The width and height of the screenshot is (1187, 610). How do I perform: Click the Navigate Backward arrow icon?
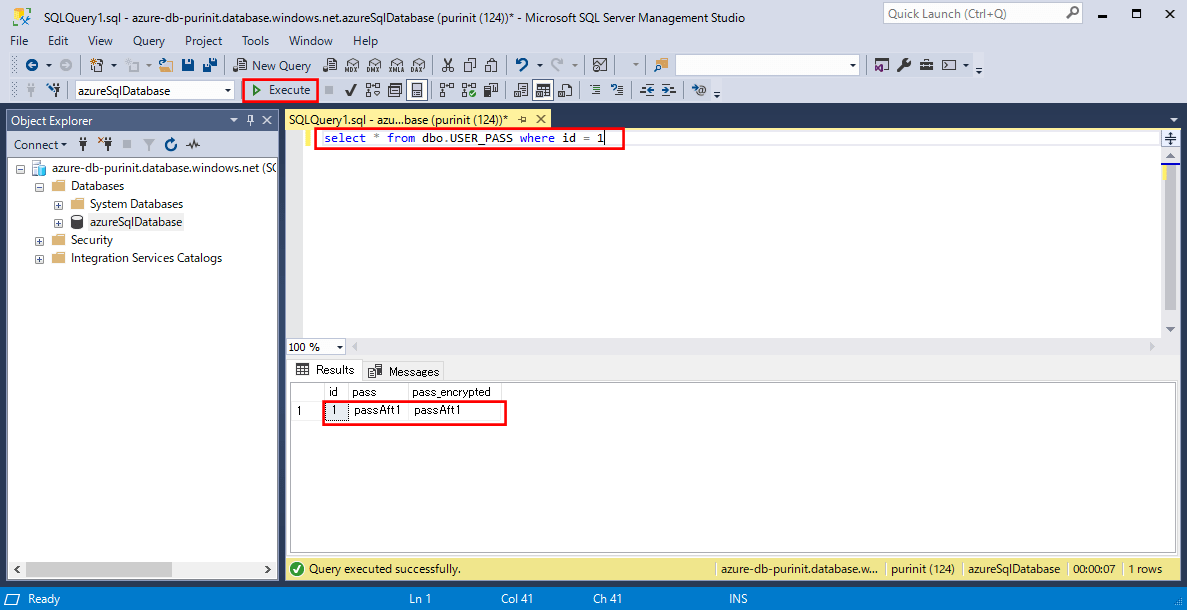32,66
